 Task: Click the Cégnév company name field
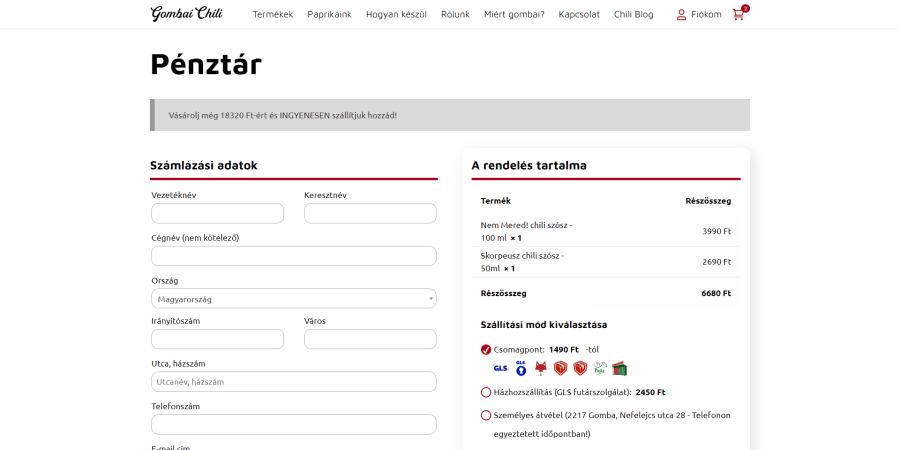294,256
